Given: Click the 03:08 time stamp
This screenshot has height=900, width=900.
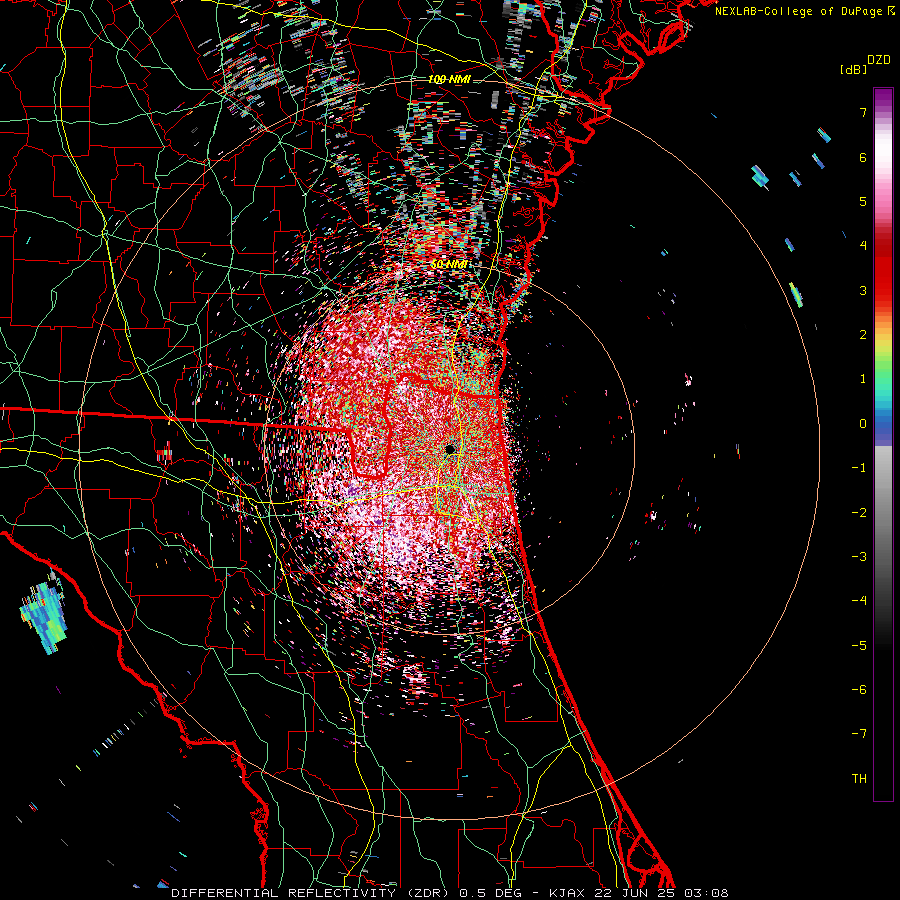Looking at the screenshot, I should pos(709,893).
